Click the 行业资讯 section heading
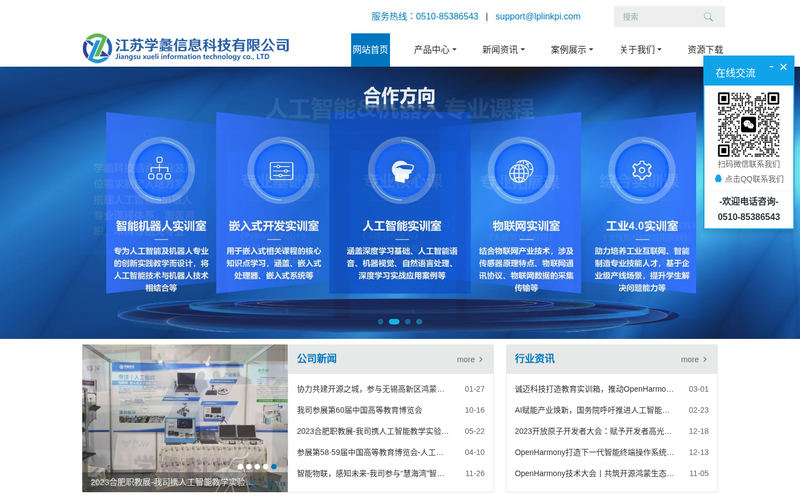800x500 pixels. [x=534, y=359]
